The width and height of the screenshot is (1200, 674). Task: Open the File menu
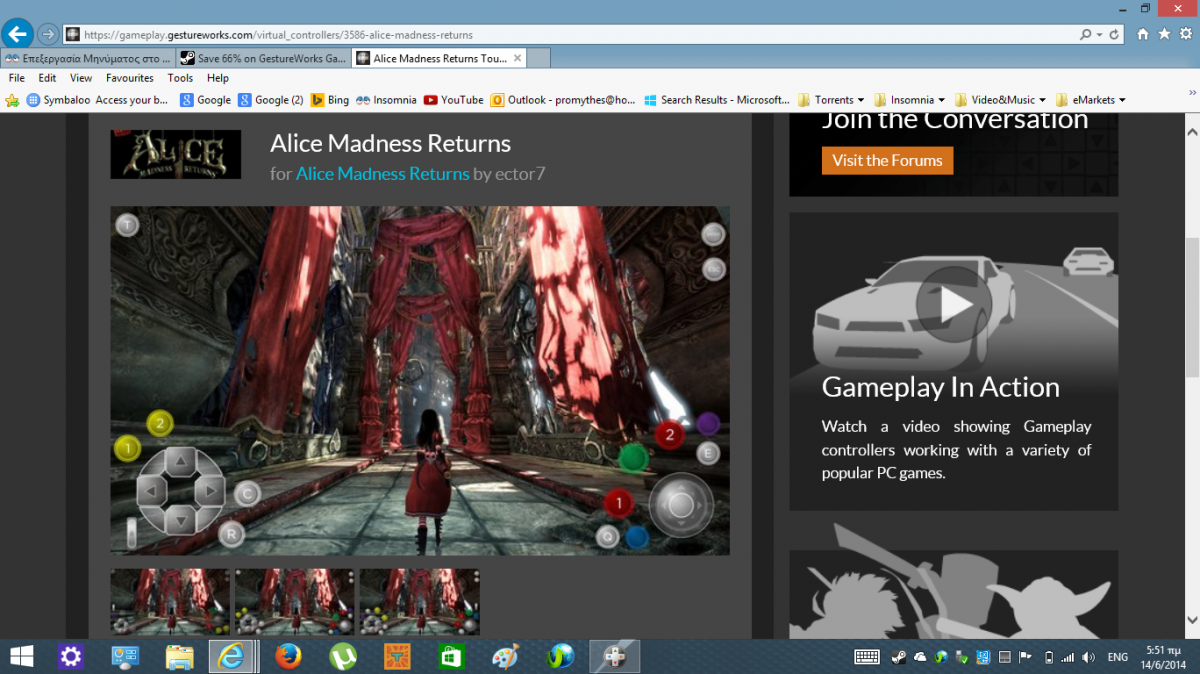16,78
